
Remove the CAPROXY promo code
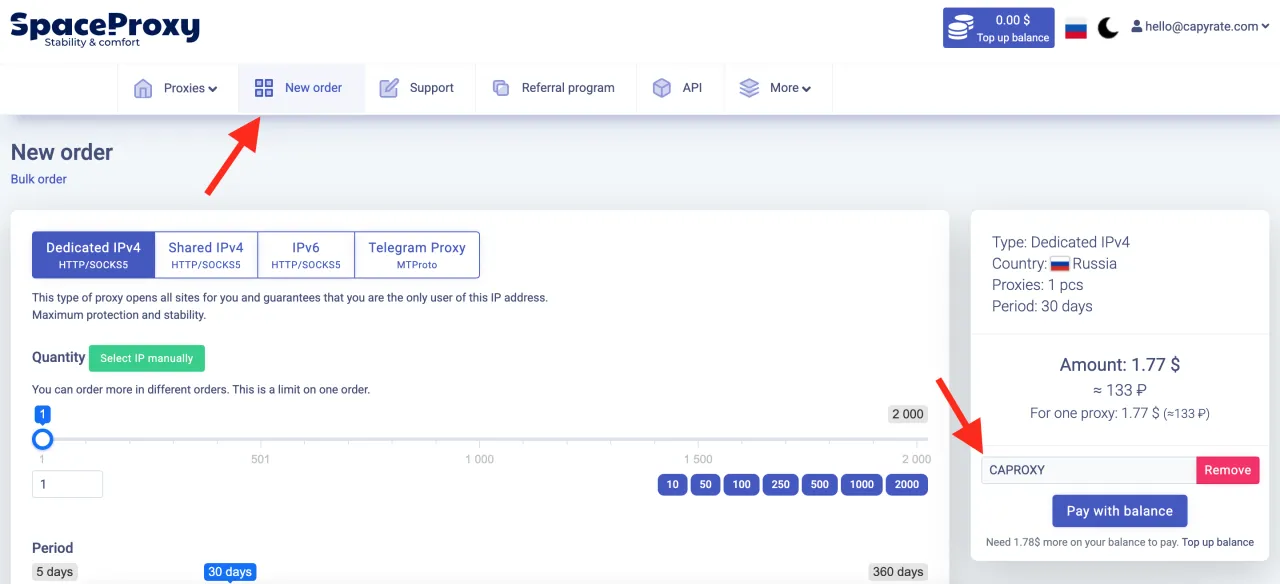1227,470
